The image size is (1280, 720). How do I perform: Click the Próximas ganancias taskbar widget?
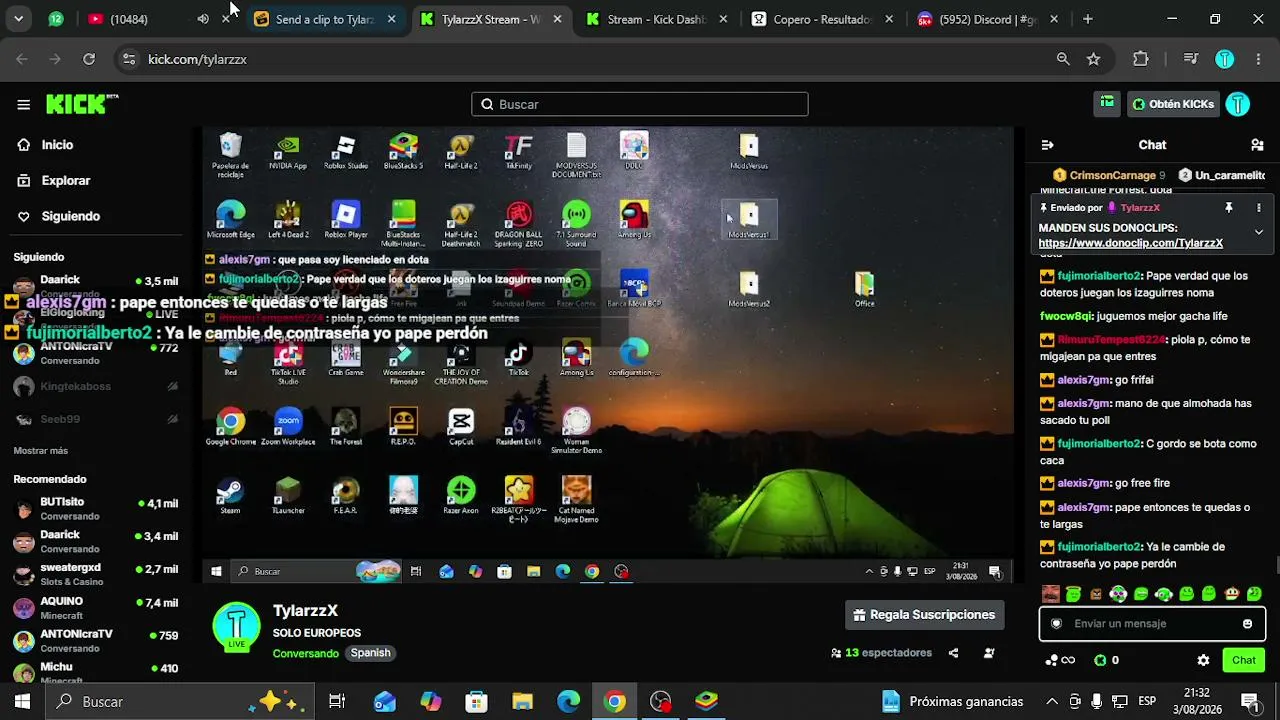pyautogui.click(x=953, y=702)
